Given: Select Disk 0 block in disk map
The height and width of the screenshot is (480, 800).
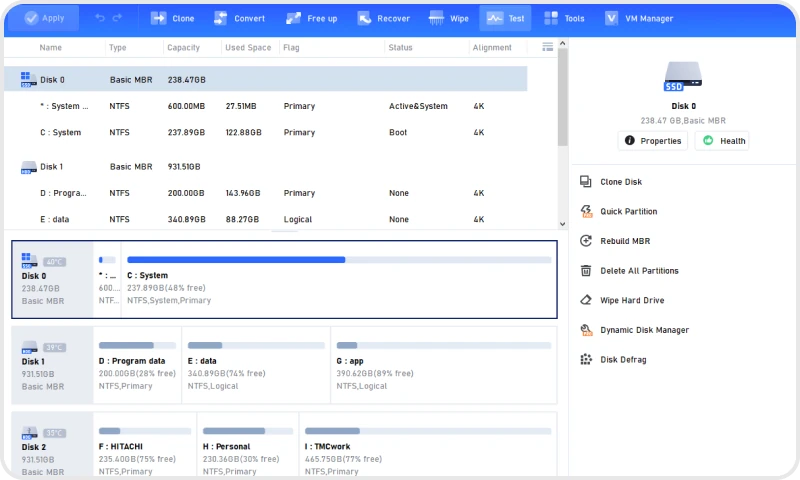Looking at the screenshot, I should click(53, 280).
